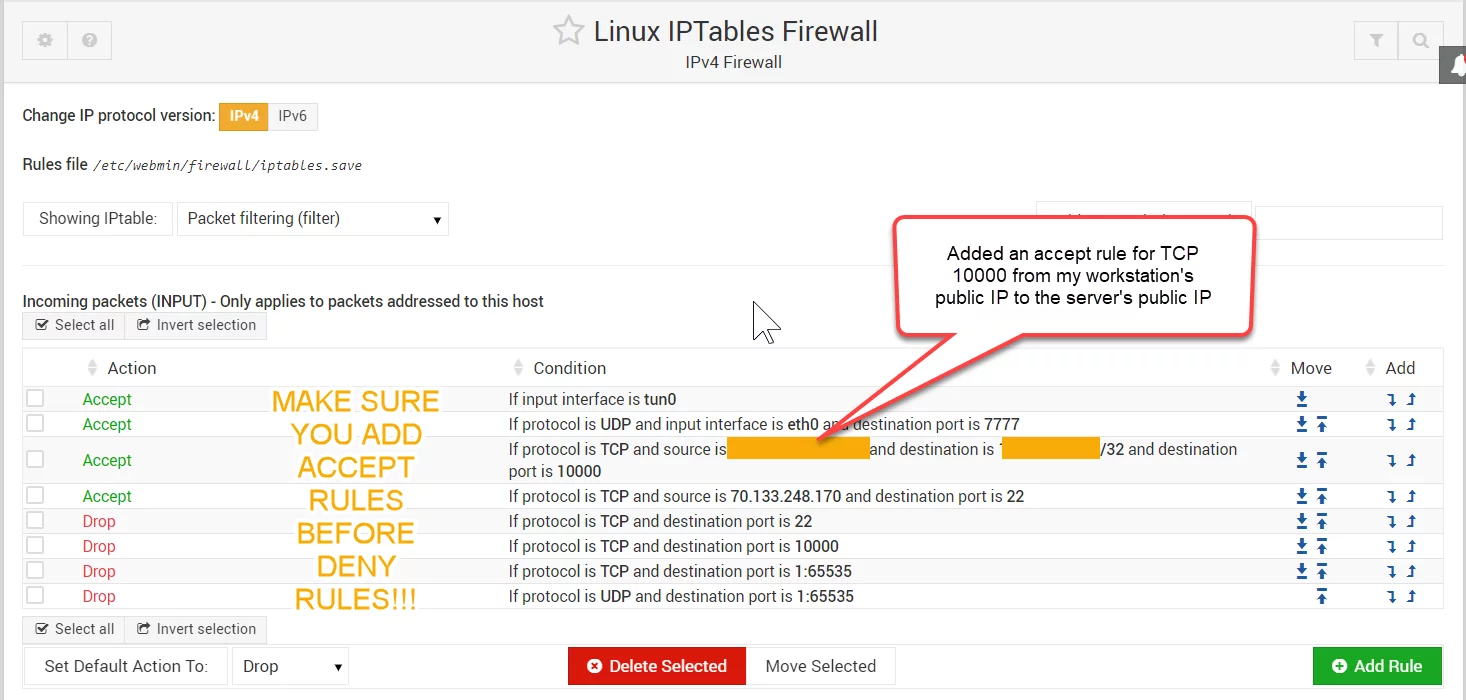The image size is (1466, 700).
Task: Sort rules by the Action column
Action: point(131,368)
